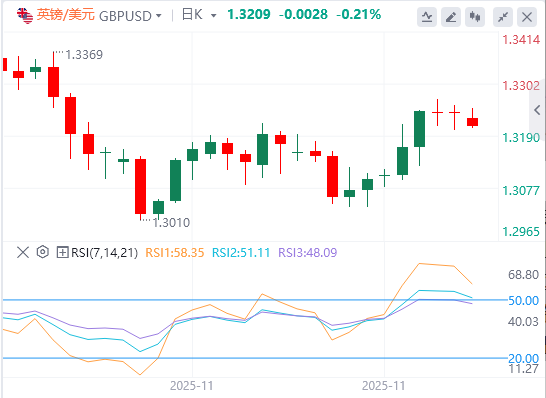This screenshot has width=546, height=398.
Task: Click the 英镑/美元 pair name
Action: (x=66, y=15)
